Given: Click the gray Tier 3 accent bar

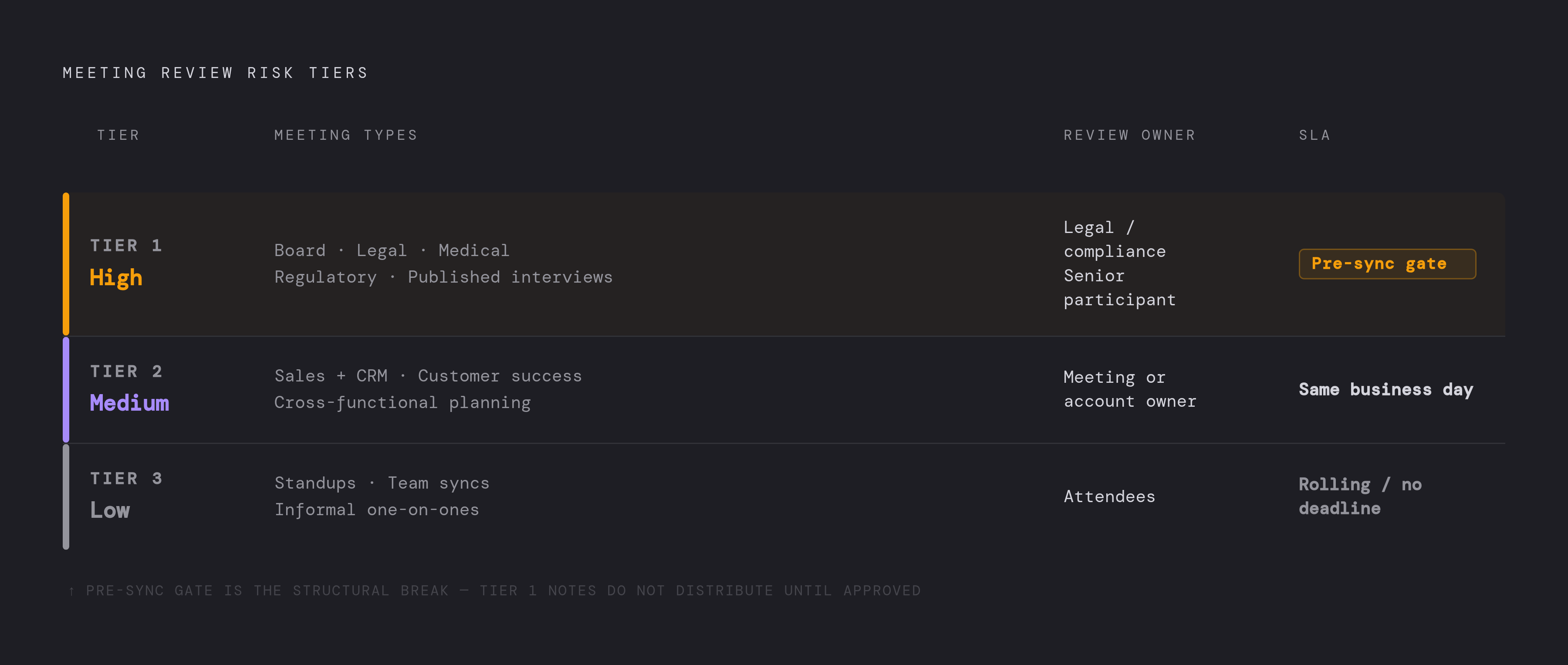Looking at the screenshot, I should pyautogui.click(x=66, y=496).
